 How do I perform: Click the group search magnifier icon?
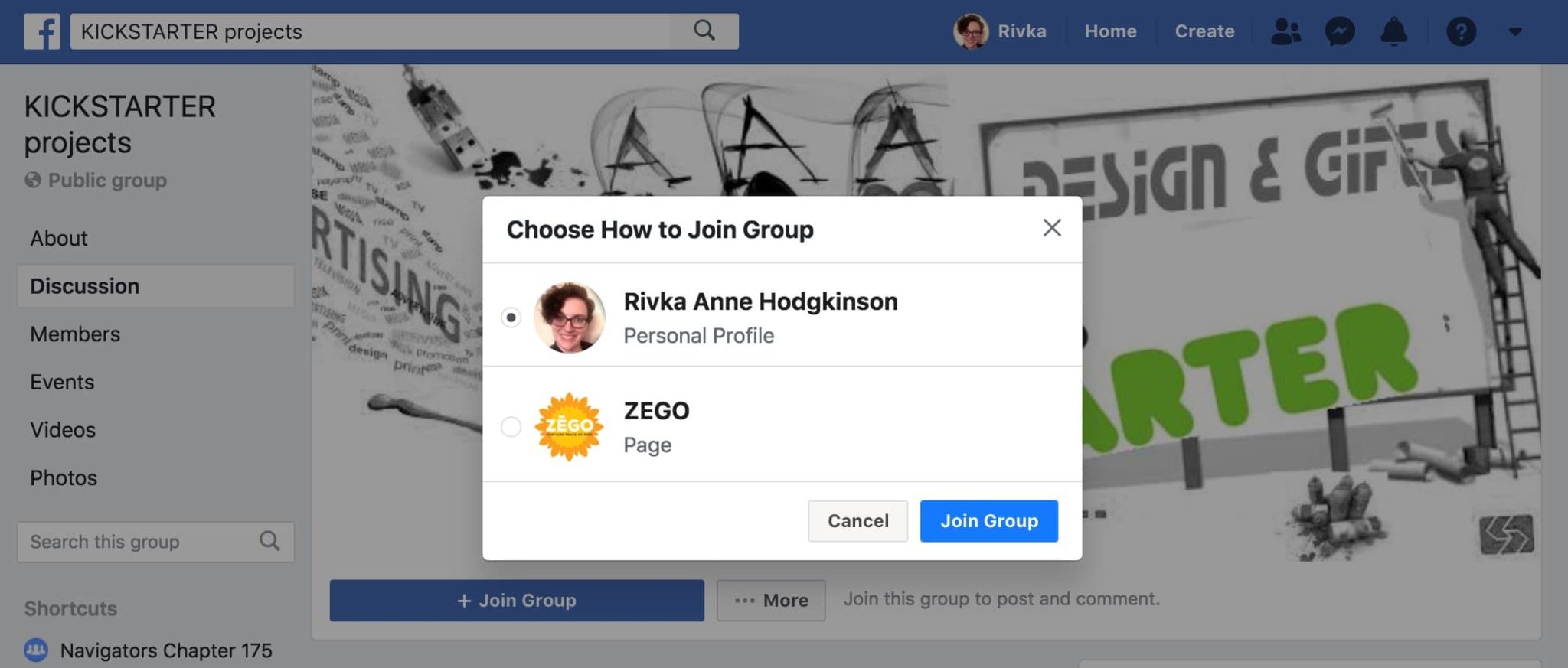click(269, 541)
